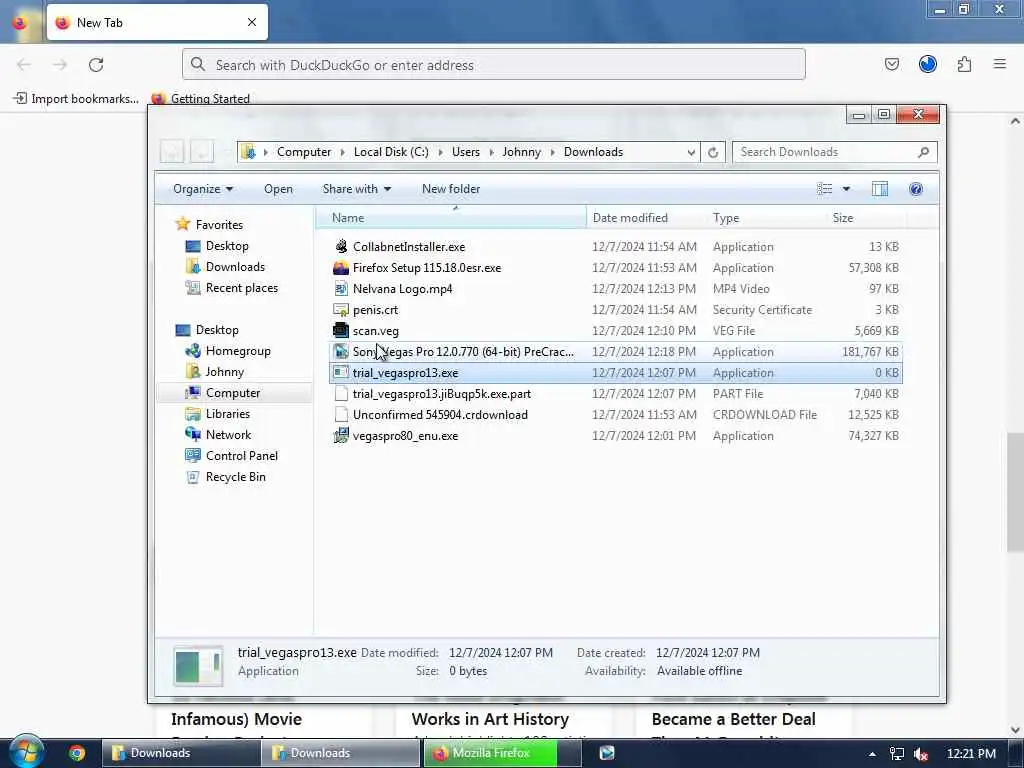This screenshot has height=768, width=1024.
Task: Open CollabnetInstaller.exe file icon
Action: click(x=341, y=246)
